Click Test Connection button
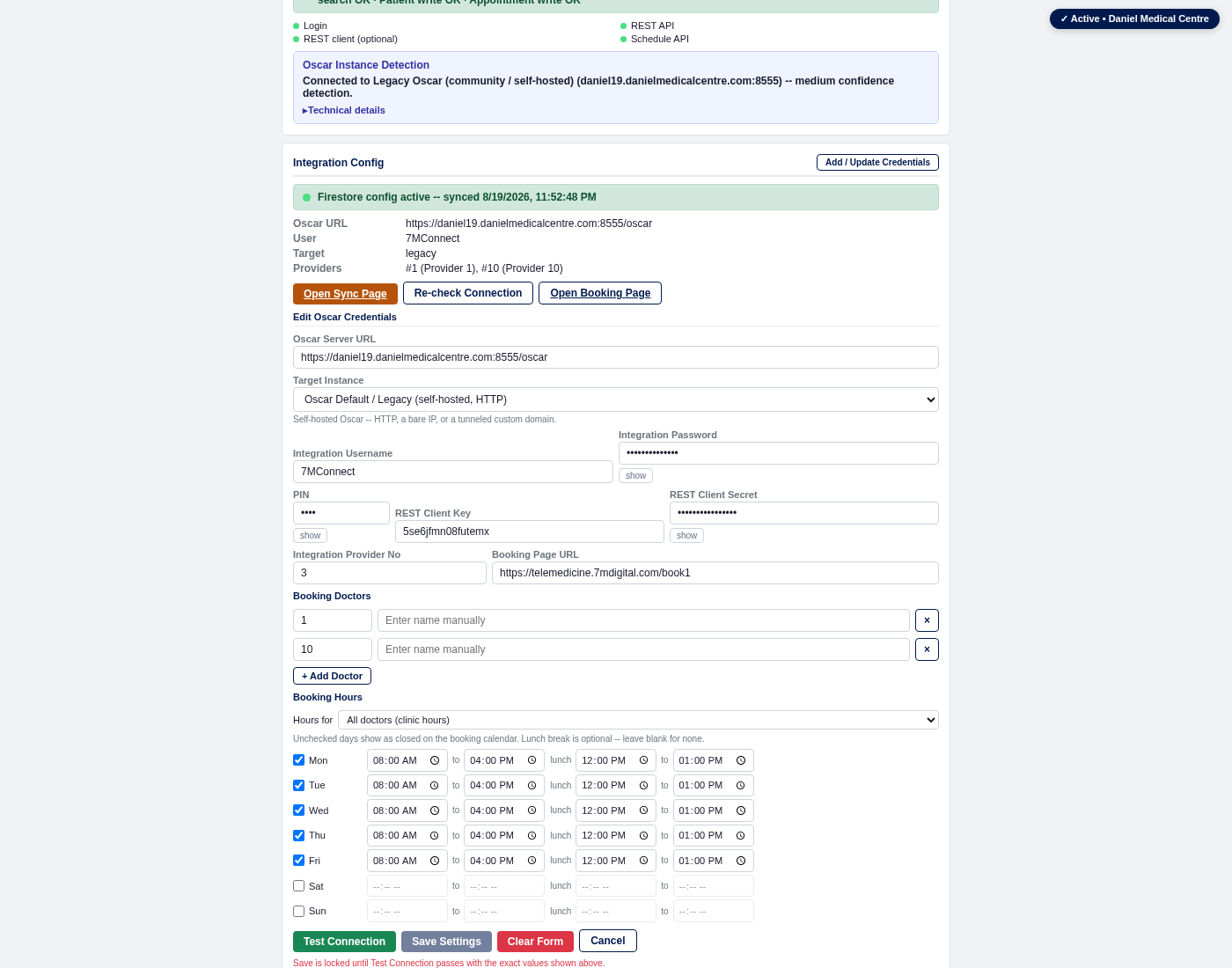1232x968 pixels. pyautogui.click(x=344, y=942)
